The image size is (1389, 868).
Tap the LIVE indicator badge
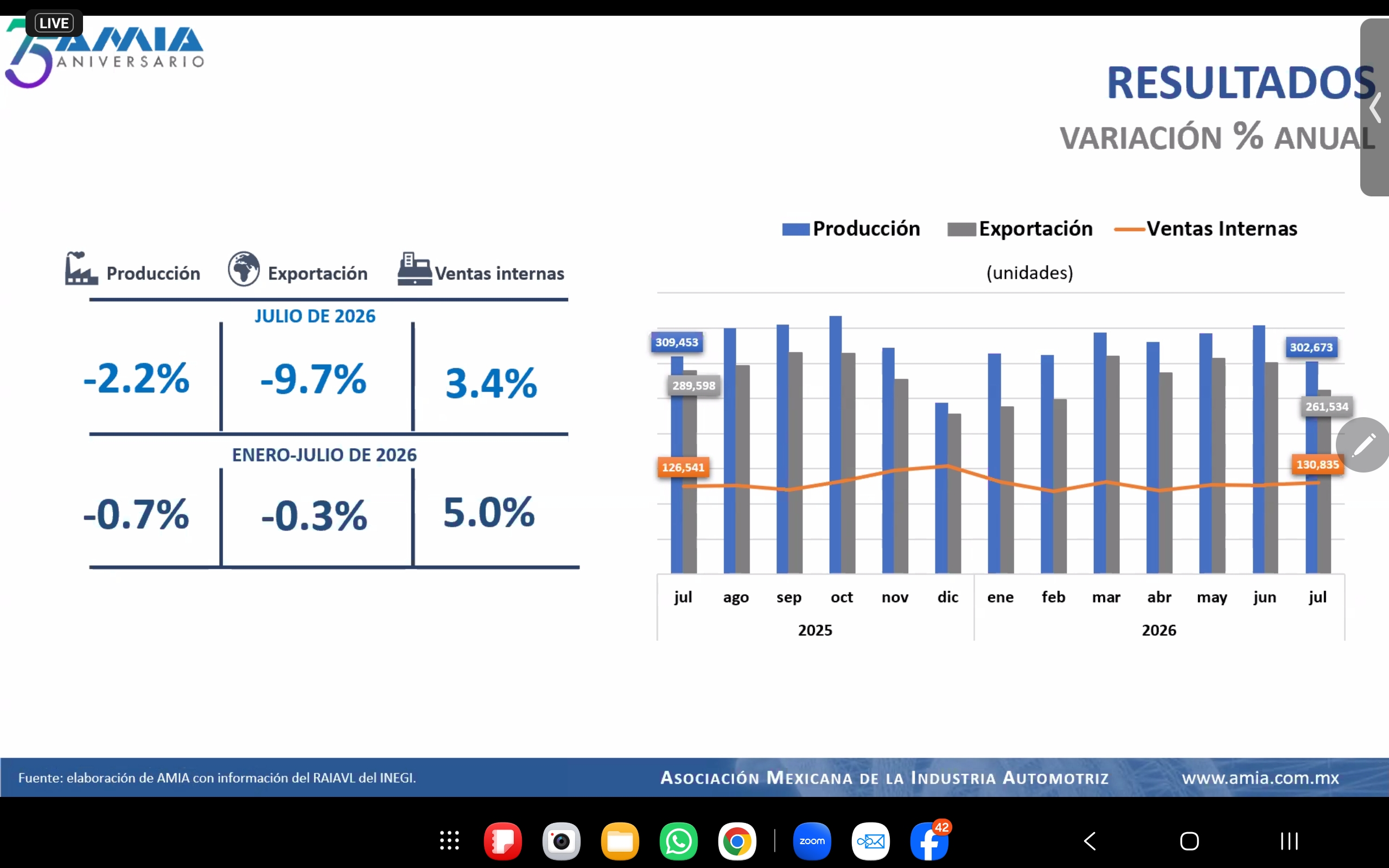click(x=54, y=23)
